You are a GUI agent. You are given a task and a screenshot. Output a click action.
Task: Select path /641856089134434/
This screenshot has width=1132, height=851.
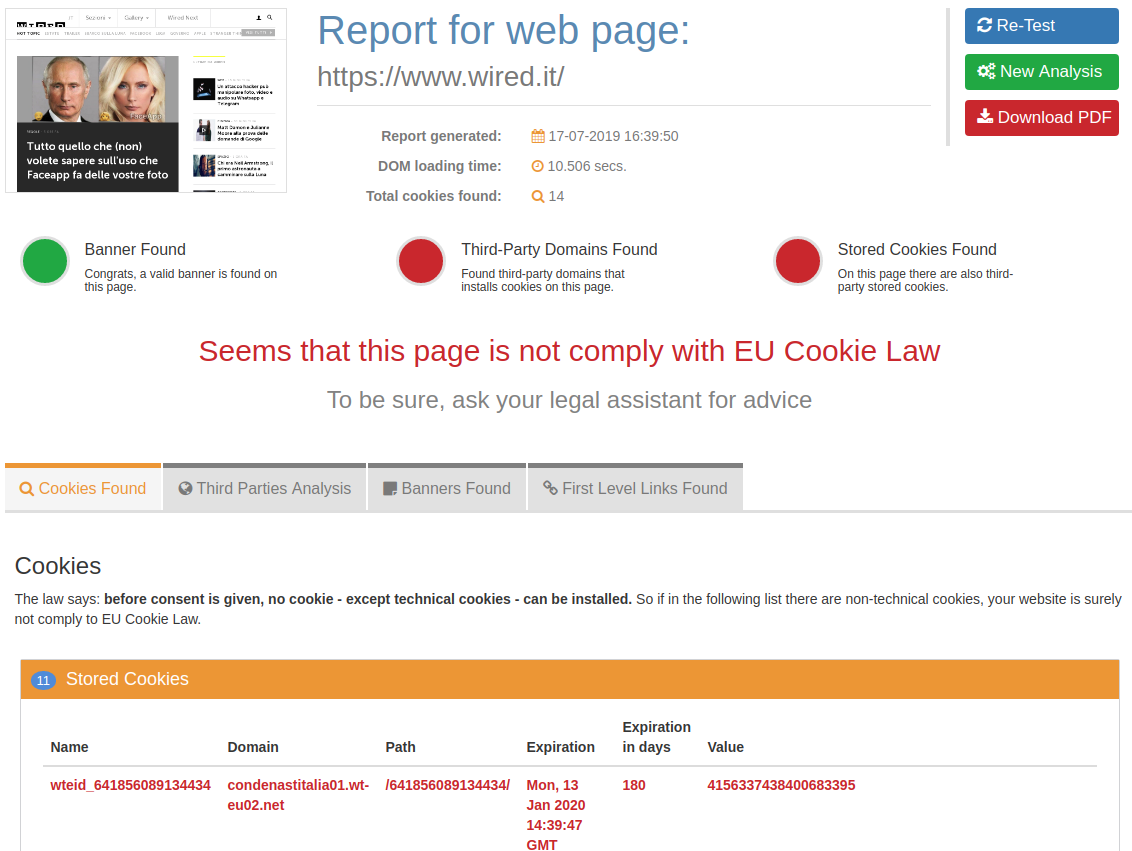tap(448, 785)
